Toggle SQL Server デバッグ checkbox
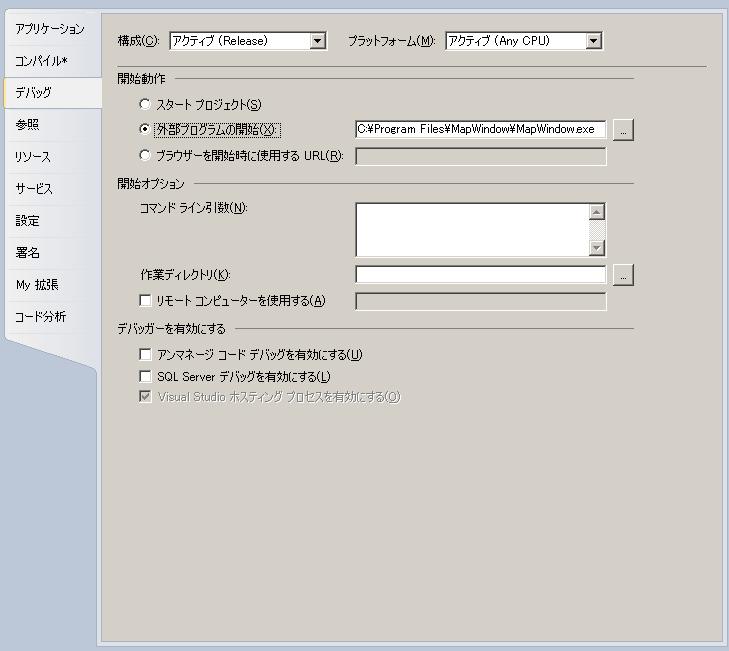Viewport: 729px width, 651px height. 146,376
